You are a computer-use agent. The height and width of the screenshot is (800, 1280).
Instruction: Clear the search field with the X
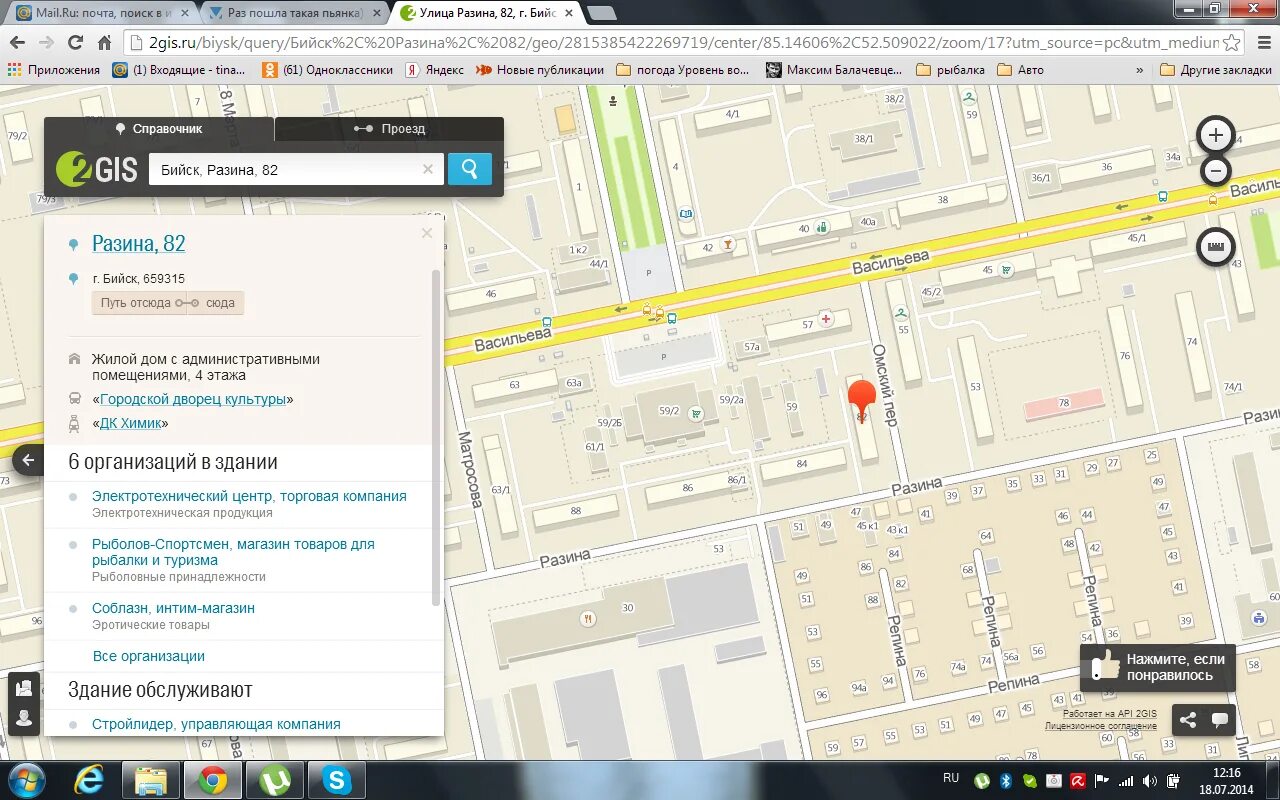click(x=428, y=169)
